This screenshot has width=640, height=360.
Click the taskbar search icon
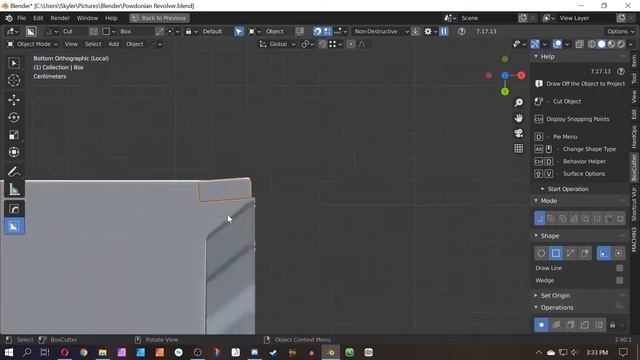pyautogui.click(x=27, y=352)
